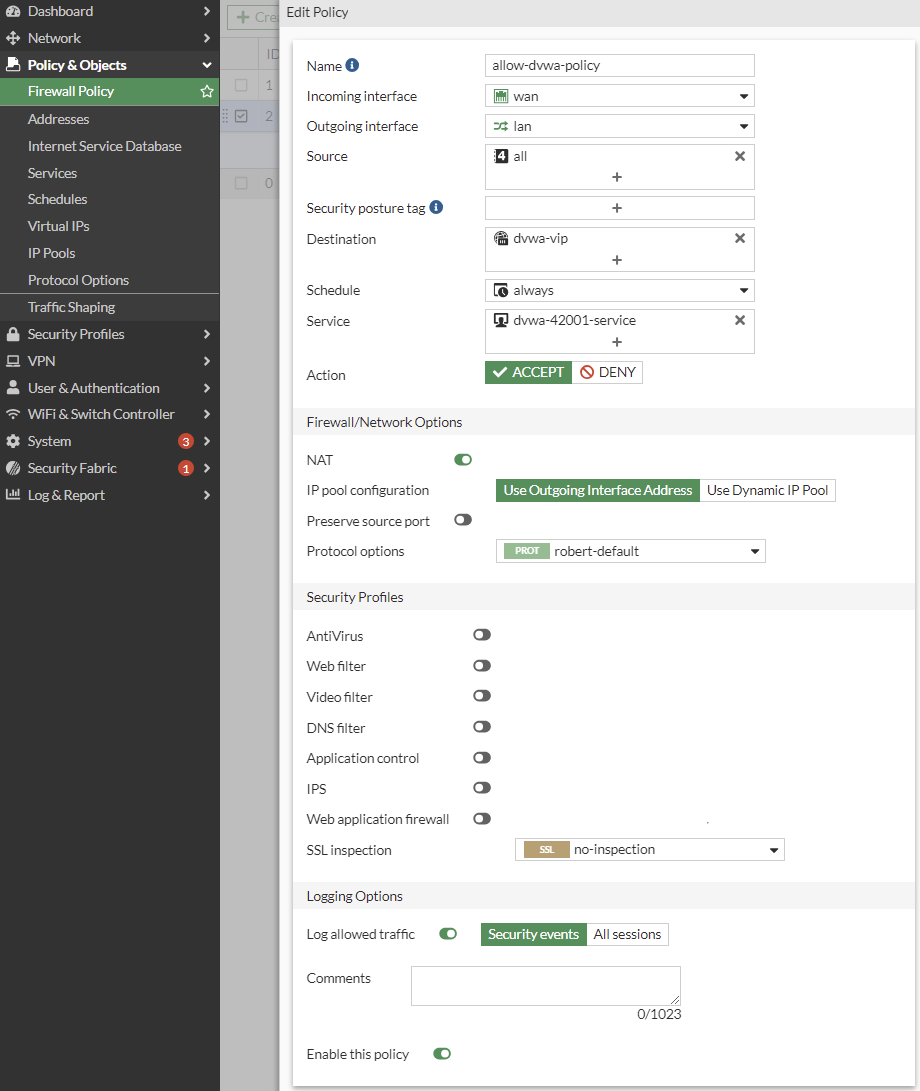Remove dvwa-42001-service from Service
920x1091 pixels.
[x=740, y=321]
